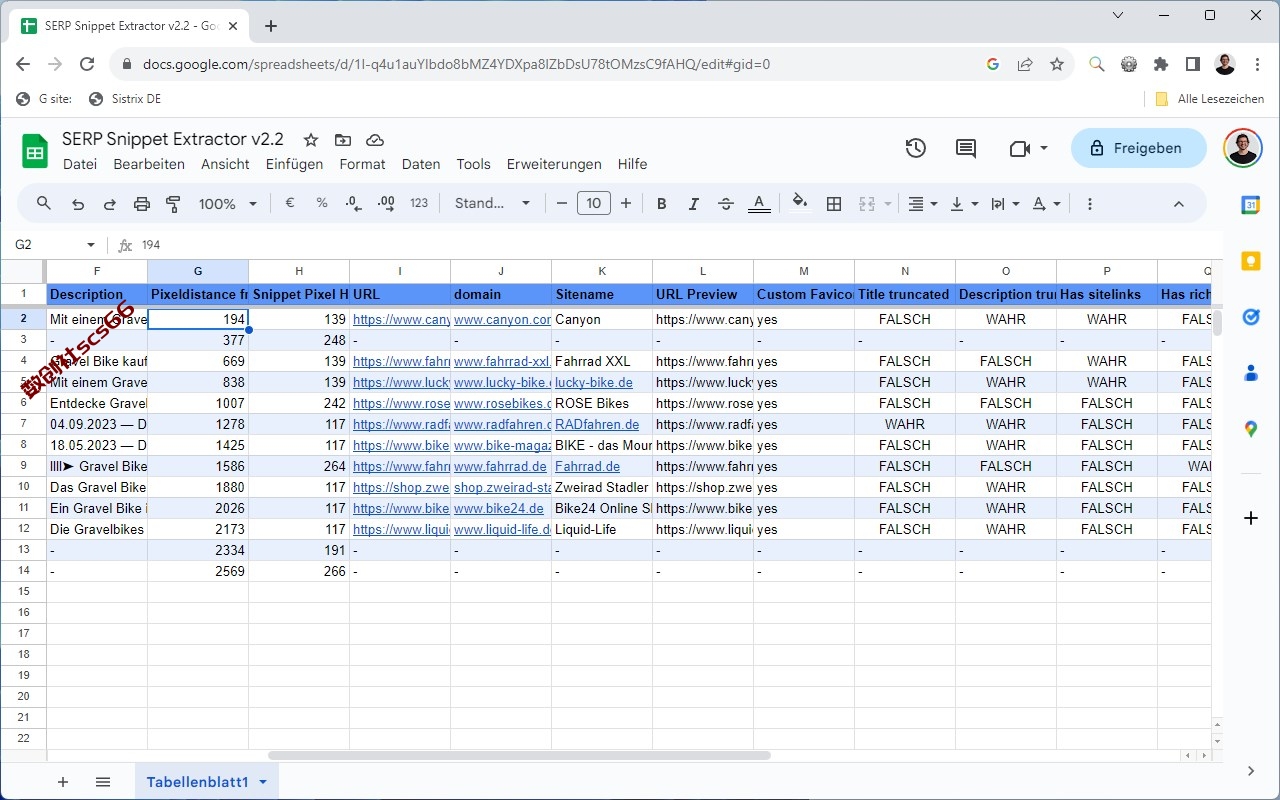
Task: Increase the font size
Action: 626,203
